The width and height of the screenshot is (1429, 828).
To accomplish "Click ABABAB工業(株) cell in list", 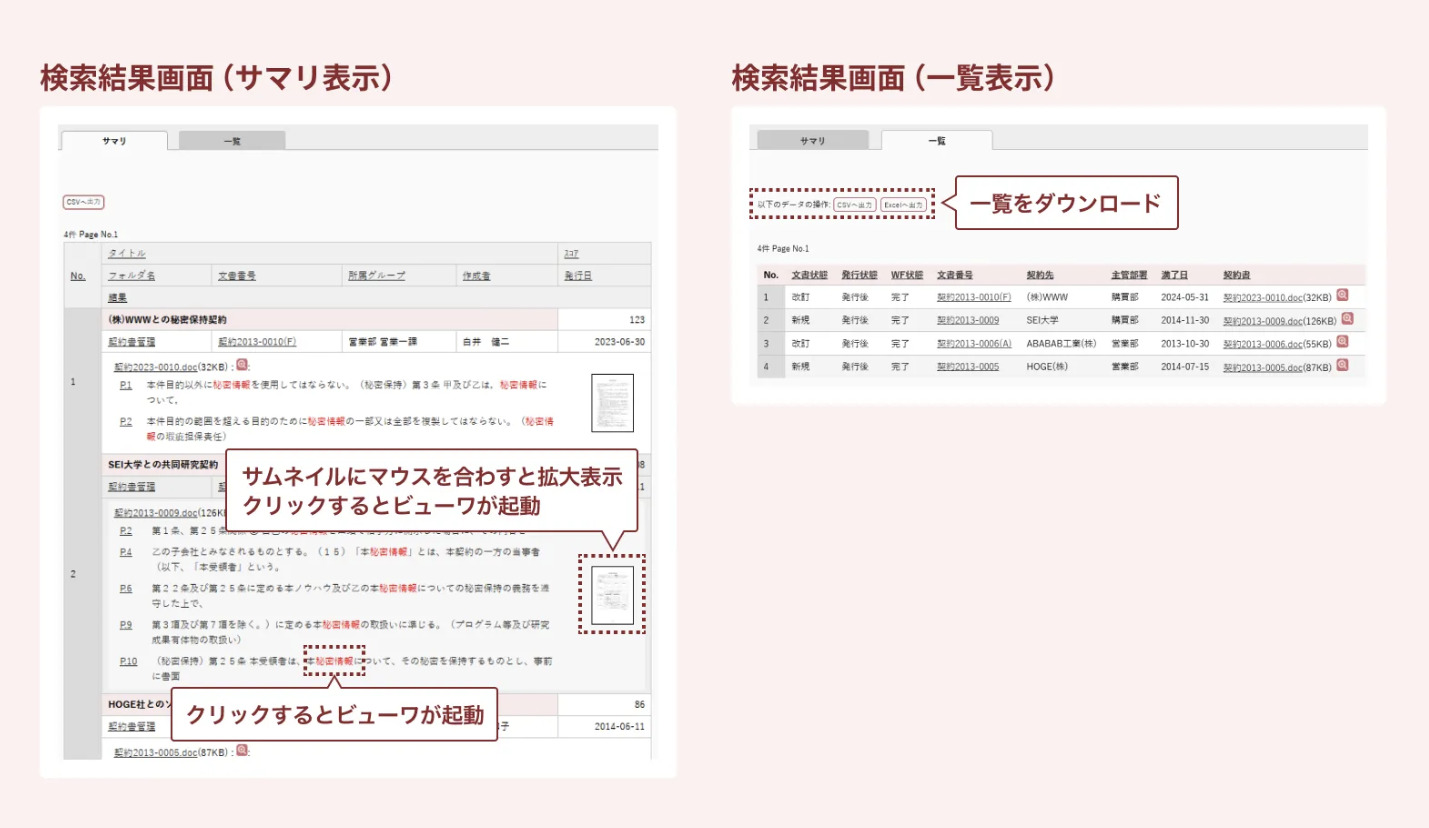I will [1062, 343].
